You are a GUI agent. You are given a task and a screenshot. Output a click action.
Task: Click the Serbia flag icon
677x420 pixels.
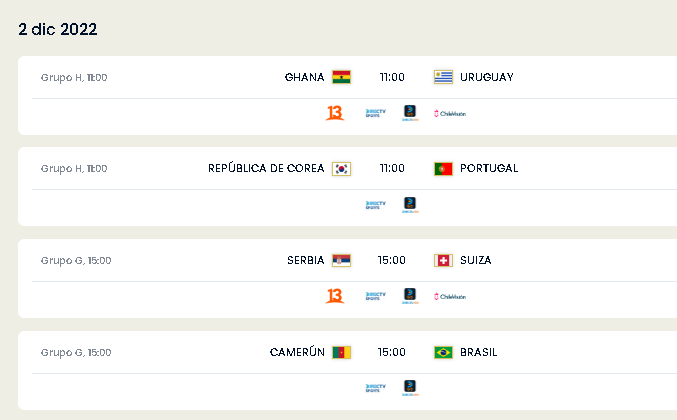click(341, 260)
